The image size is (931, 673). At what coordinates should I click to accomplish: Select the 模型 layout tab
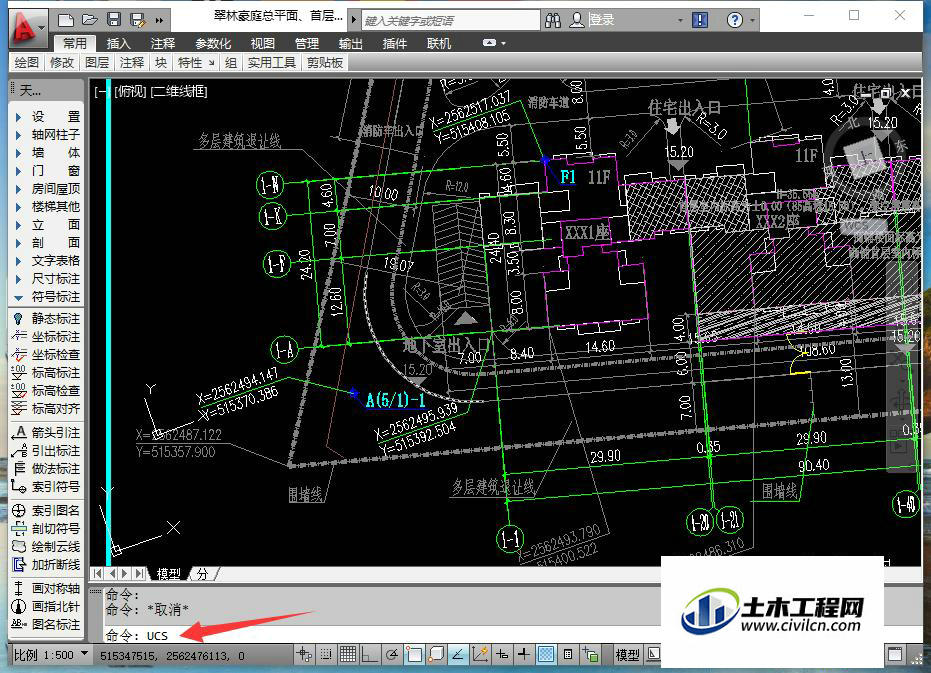click(169, 574)
